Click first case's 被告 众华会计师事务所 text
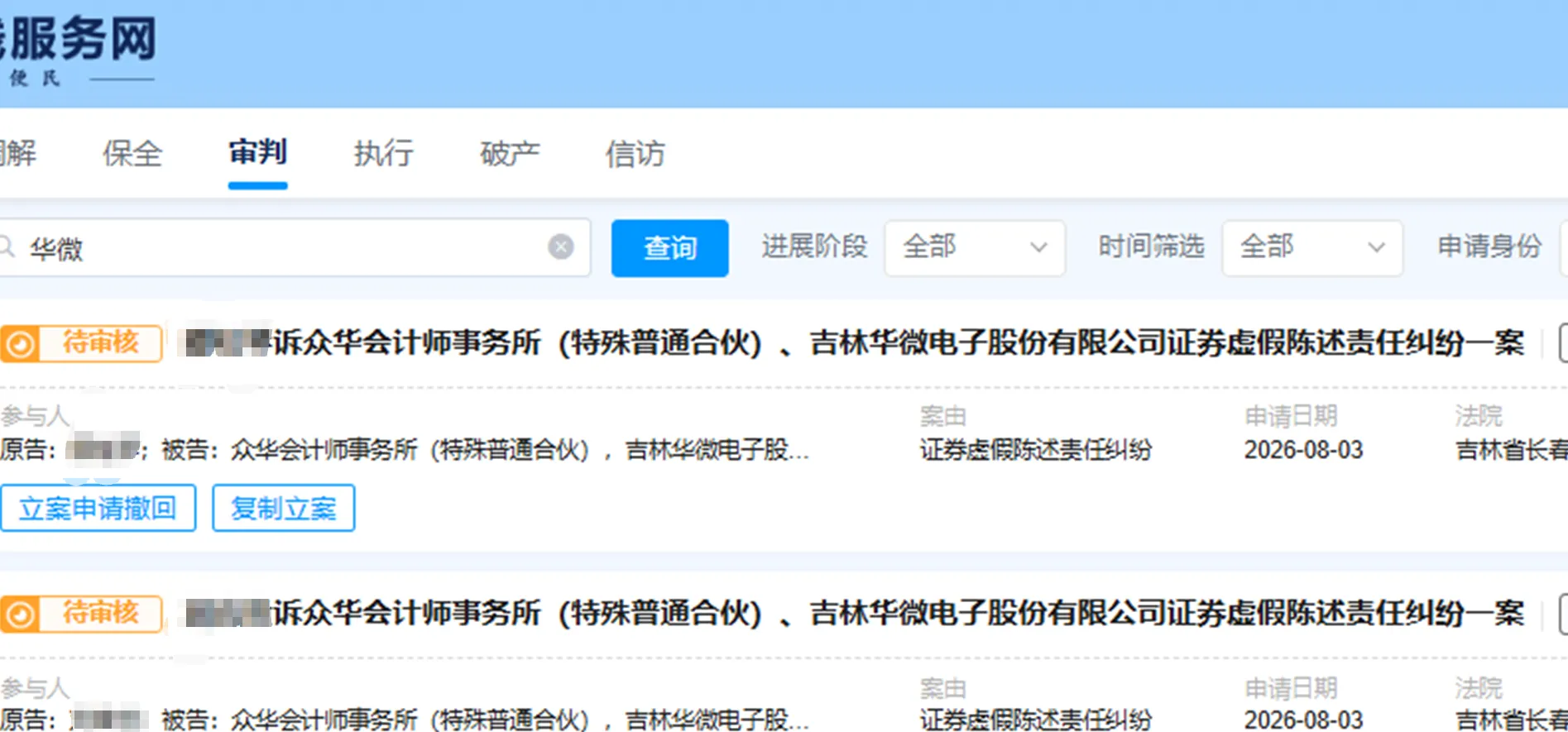The width and height of the screenshot is (1568, 732). coord(485,450)
